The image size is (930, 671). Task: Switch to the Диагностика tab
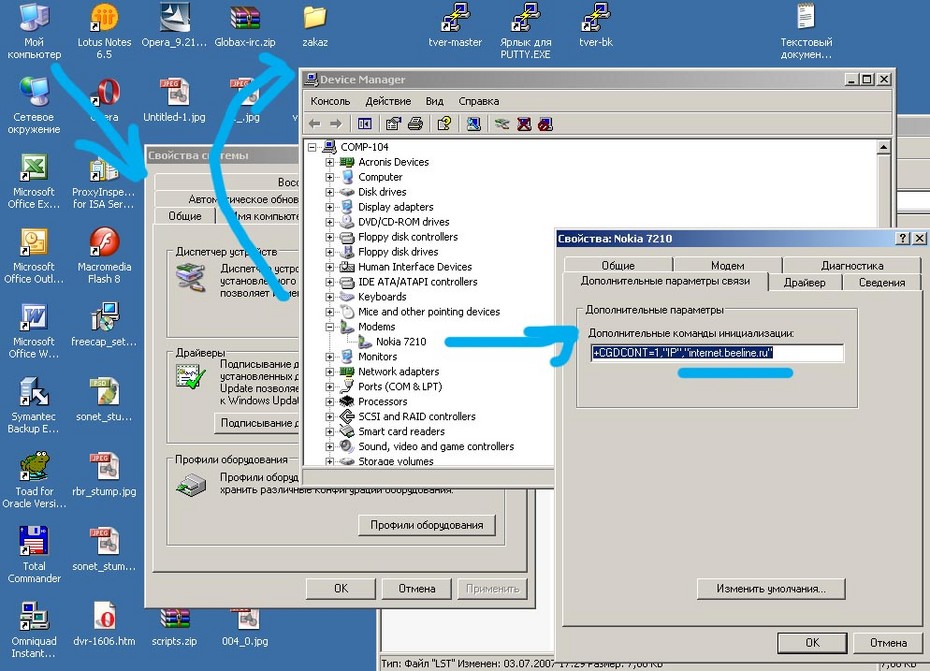click(x=852, y=265)
